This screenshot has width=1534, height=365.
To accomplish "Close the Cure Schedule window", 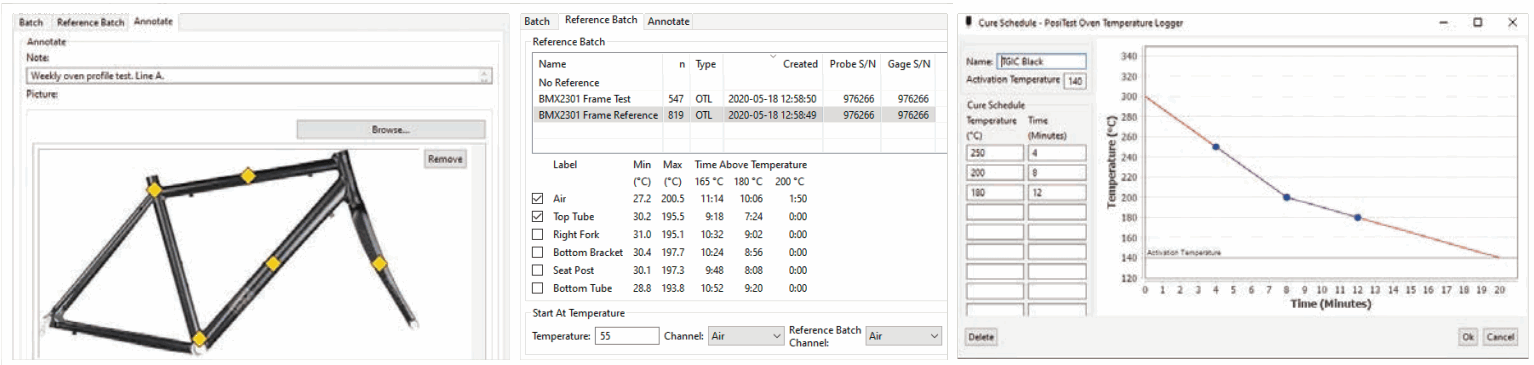I will coord(1511,21).
